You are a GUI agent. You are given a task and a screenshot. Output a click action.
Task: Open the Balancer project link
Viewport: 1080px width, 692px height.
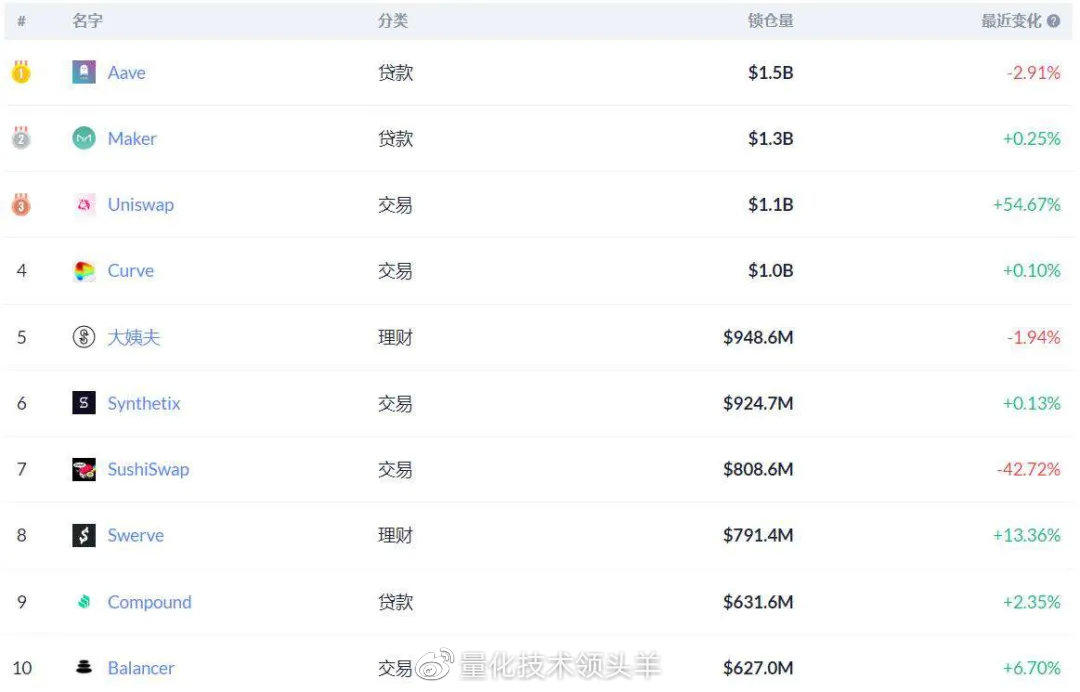(141, 668)
